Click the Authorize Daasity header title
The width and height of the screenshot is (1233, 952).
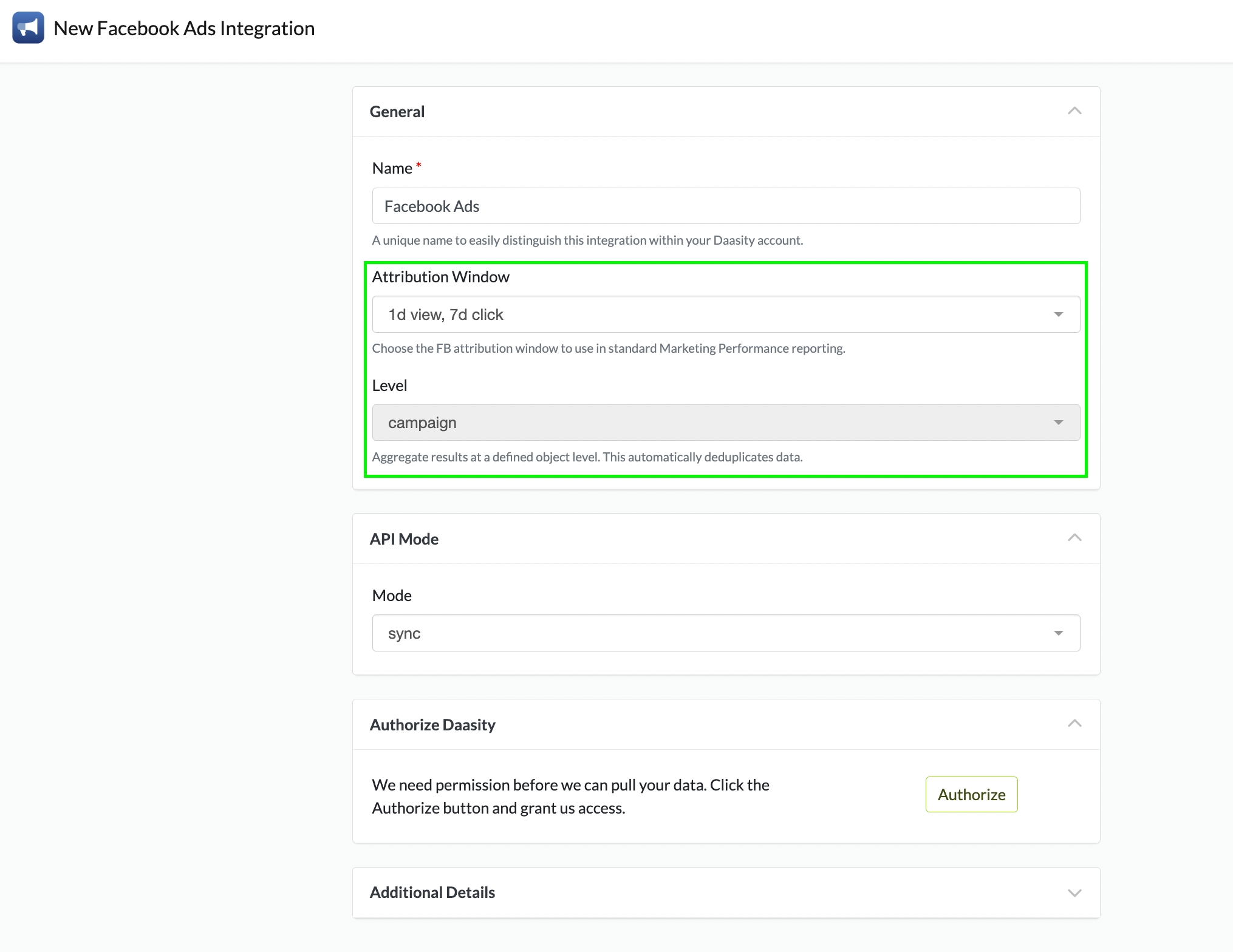tap(432, 725)
